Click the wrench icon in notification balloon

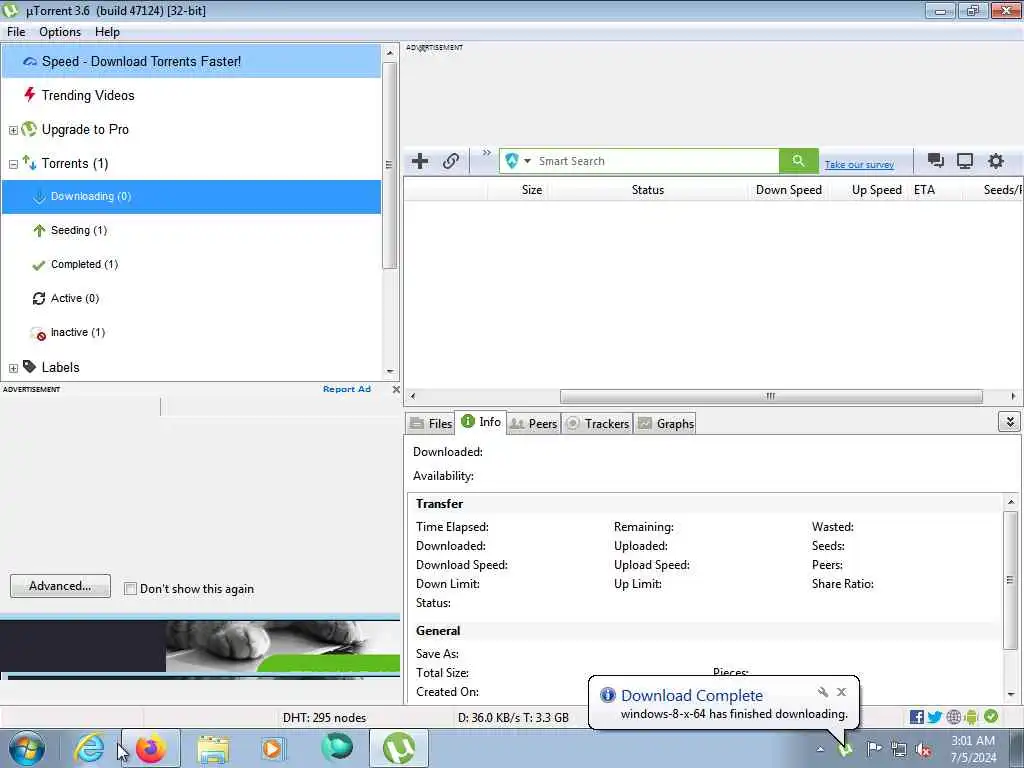[x=823, y=692]
